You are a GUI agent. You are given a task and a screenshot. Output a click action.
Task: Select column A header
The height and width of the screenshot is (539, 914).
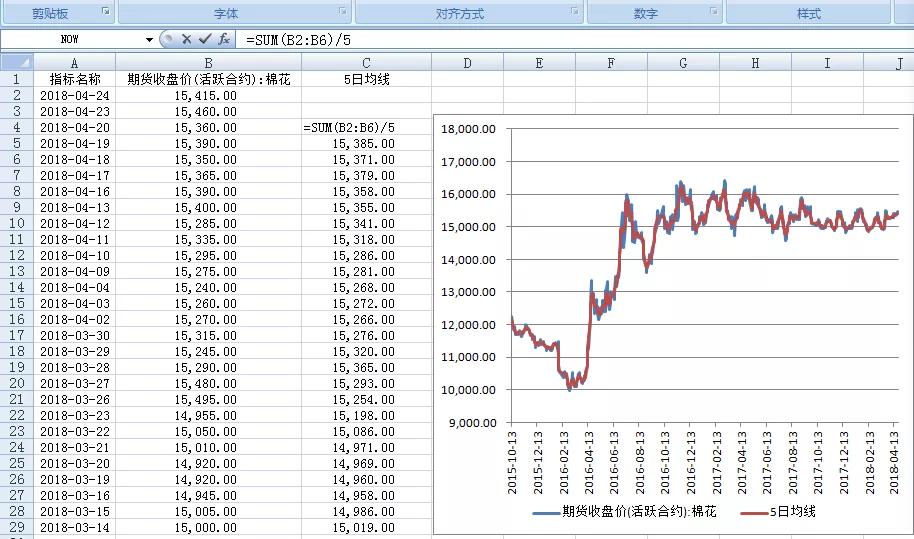click(x=75, y=62)
